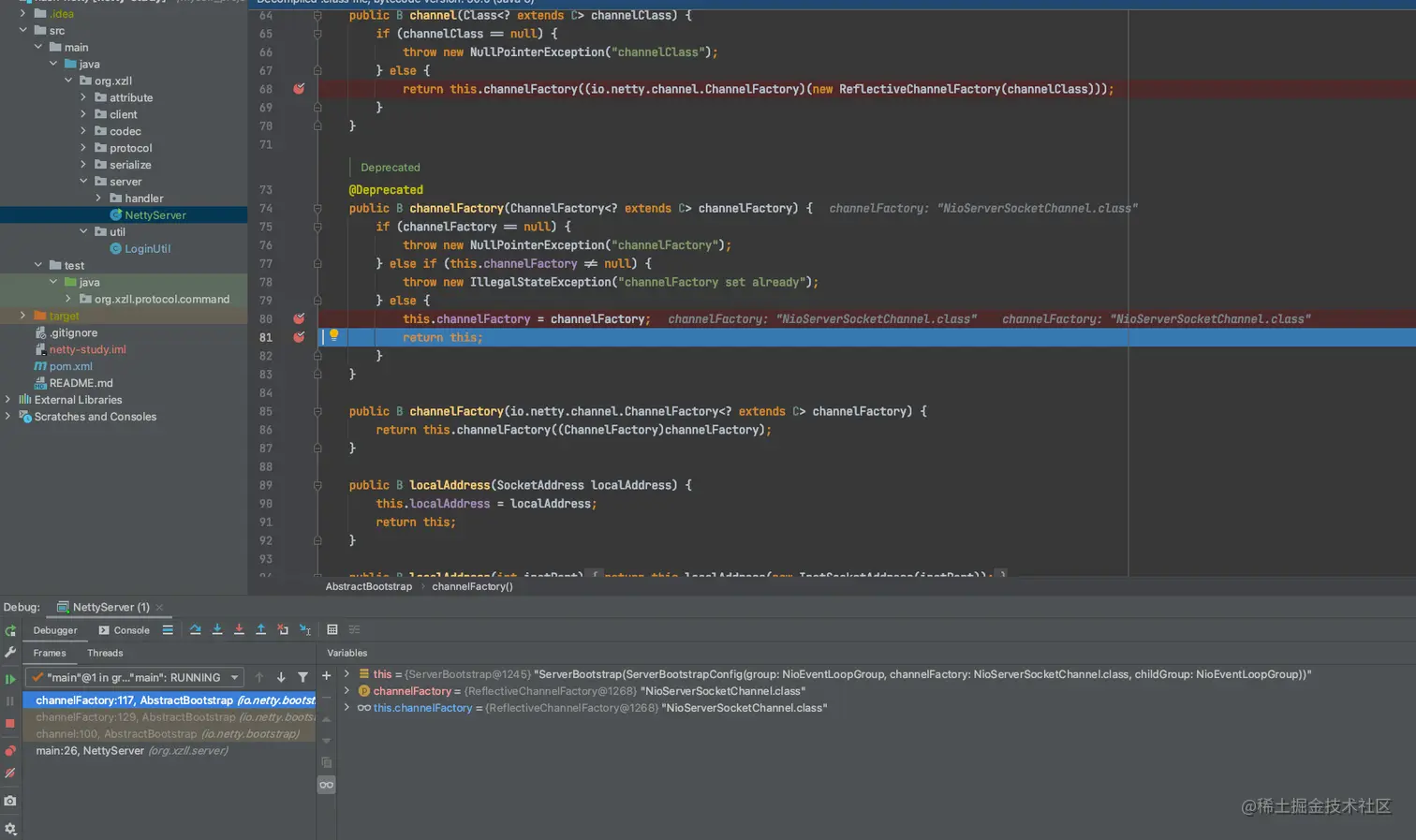Click the Resume Program icon

pyautogui.click(x=10, y=679)
